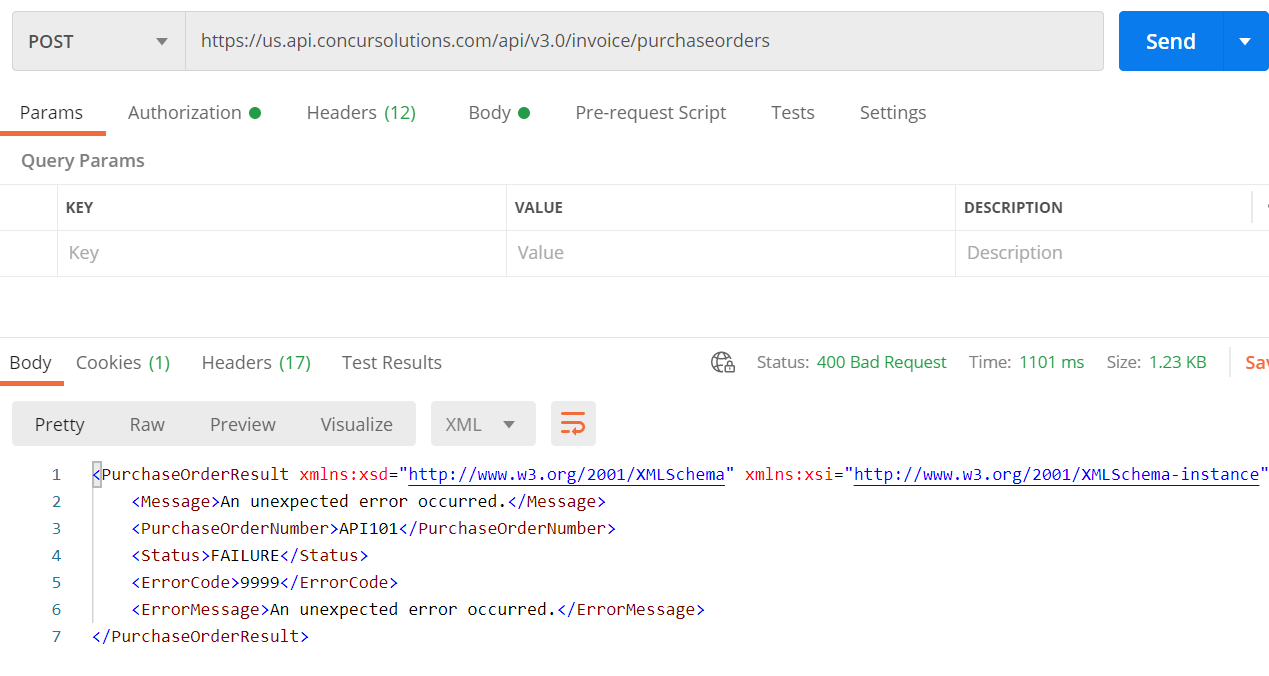Viewport: 1269px width, 676px height.
Task: Switch to the Raw response view
Action: click(146, 424)
